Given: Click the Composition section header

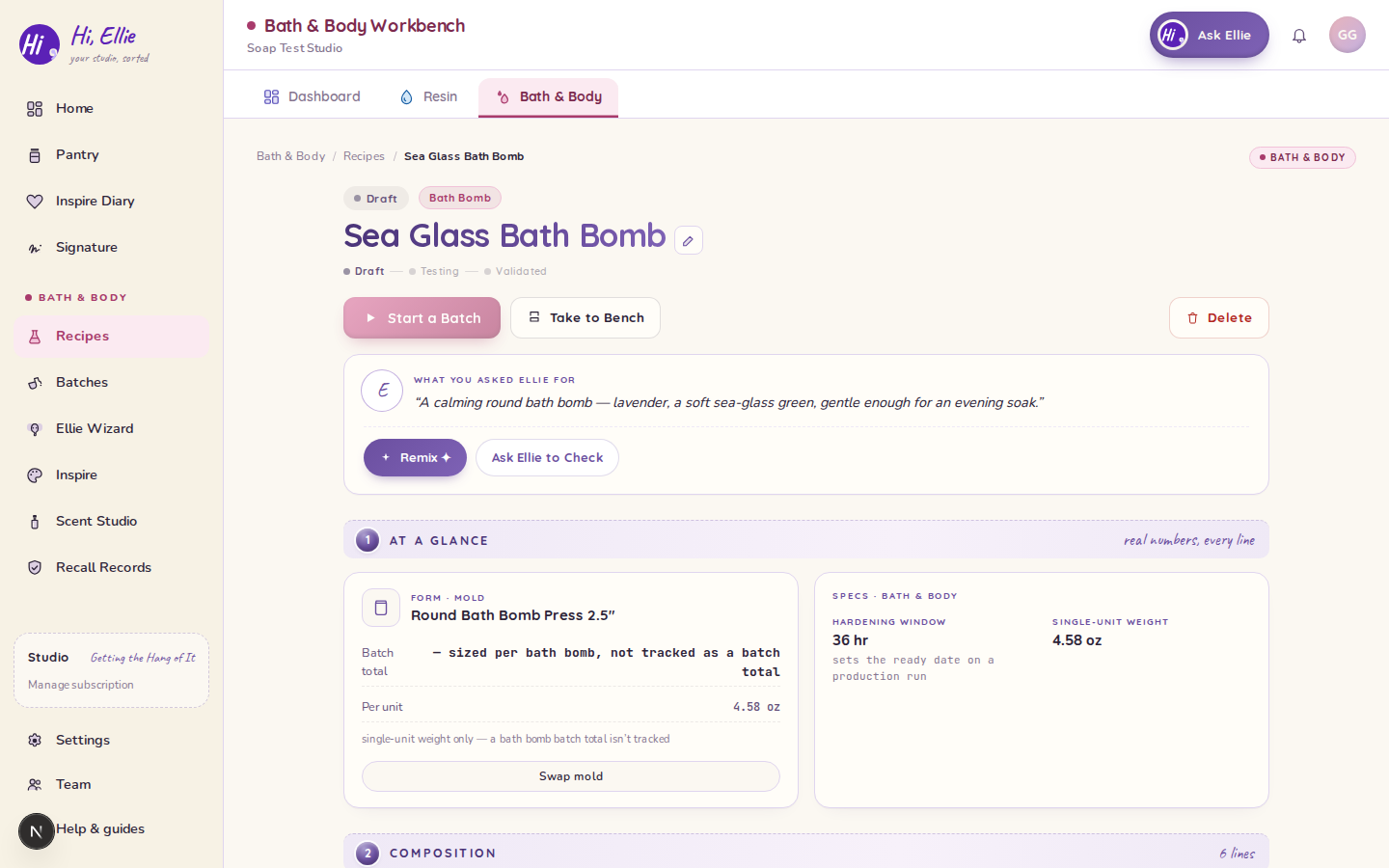Looking at the screenshot, I should pos(806,853).
